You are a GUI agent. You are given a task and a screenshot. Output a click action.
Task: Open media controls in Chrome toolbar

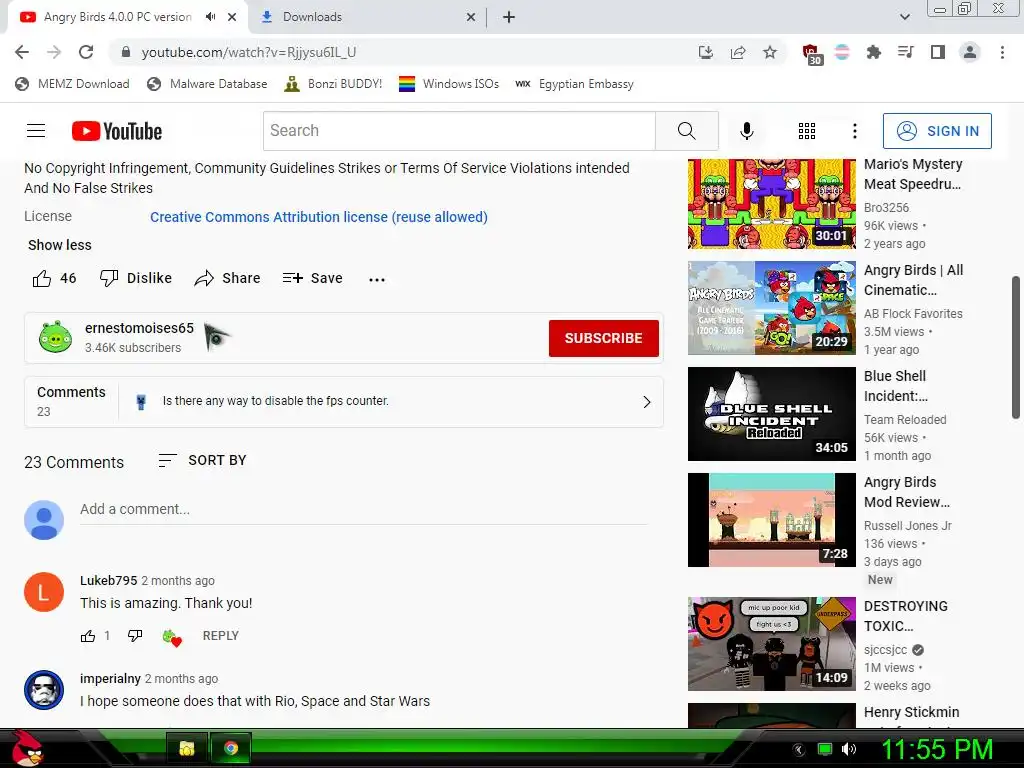coord(905,52)
